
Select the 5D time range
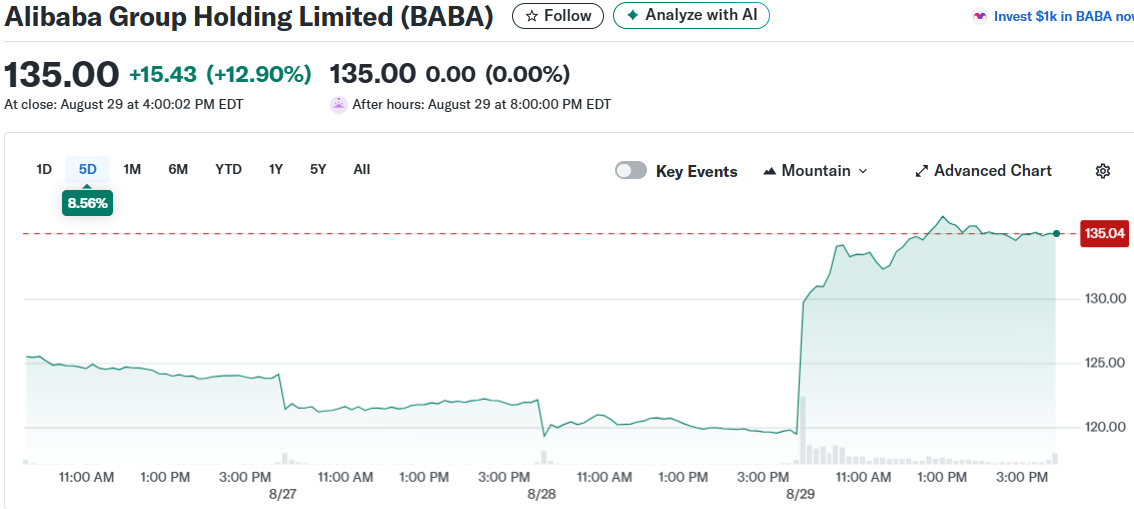(88, 169)
